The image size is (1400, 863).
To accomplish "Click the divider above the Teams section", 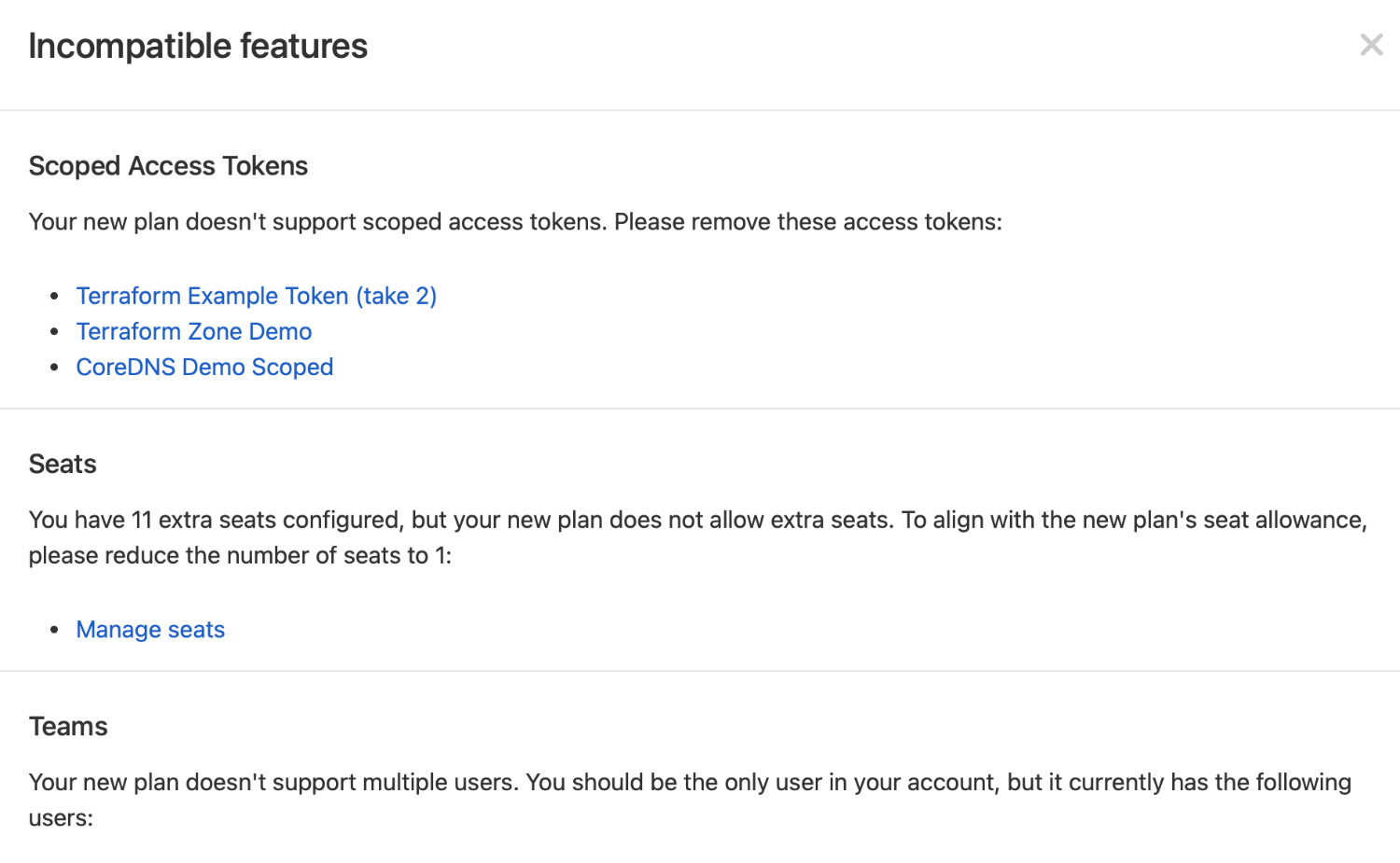I will click(x=700, y=670).
